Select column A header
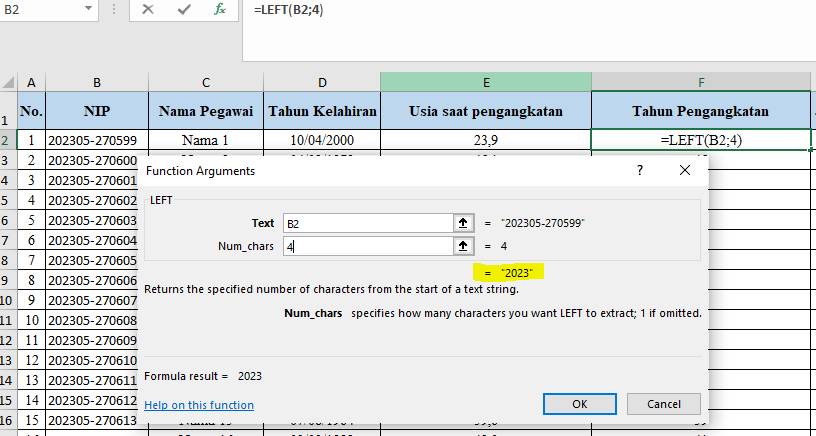The image size is (816, 436). coord(31,82)
